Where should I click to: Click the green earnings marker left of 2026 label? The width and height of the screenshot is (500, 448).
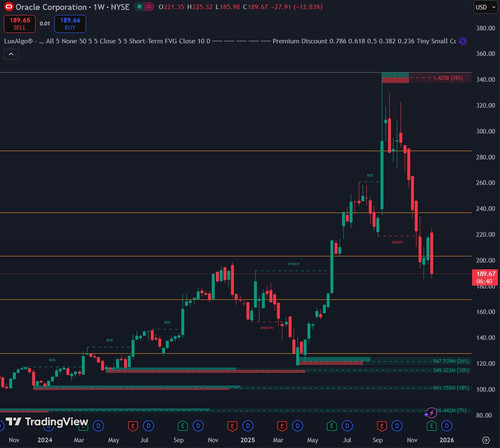point(431,426)
